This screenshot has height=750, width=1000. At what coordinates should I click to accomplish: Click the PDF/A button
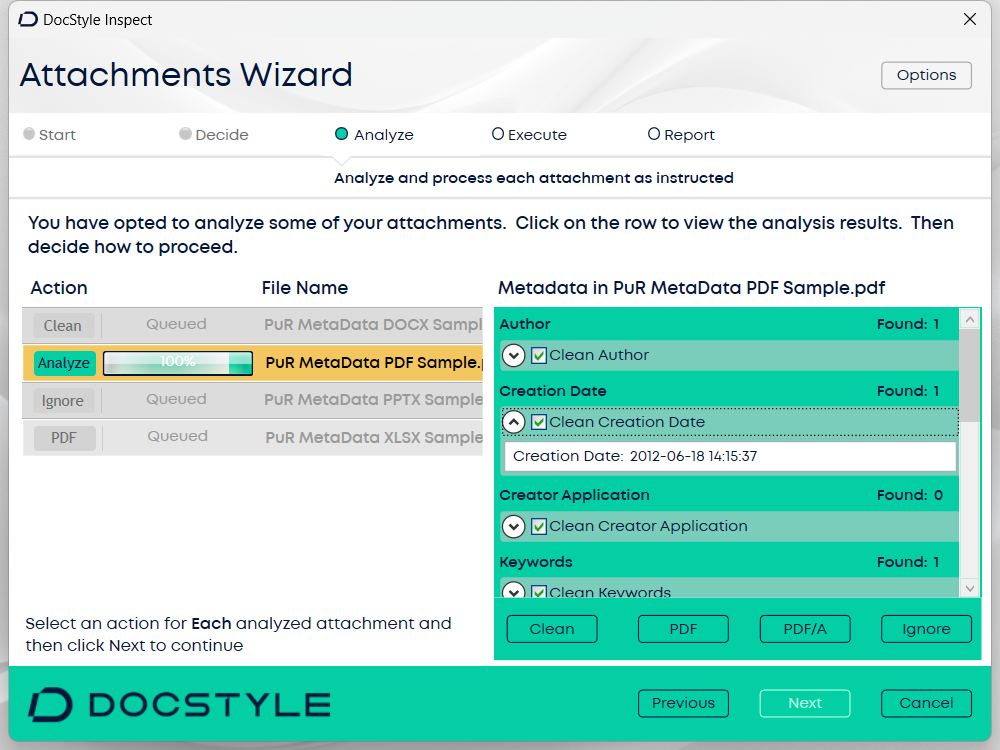coord(805,629)
